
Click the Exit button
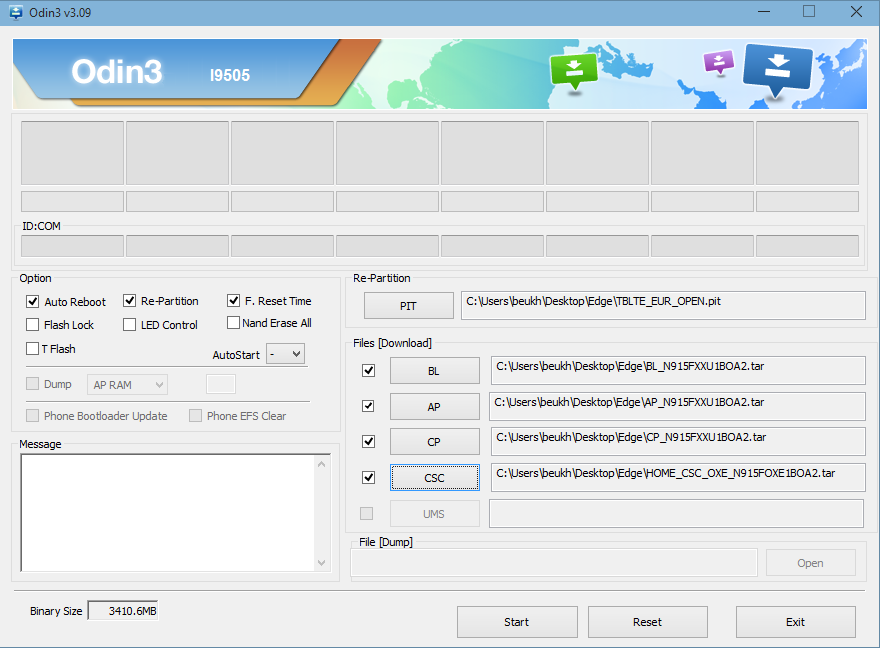click(795, 622)
